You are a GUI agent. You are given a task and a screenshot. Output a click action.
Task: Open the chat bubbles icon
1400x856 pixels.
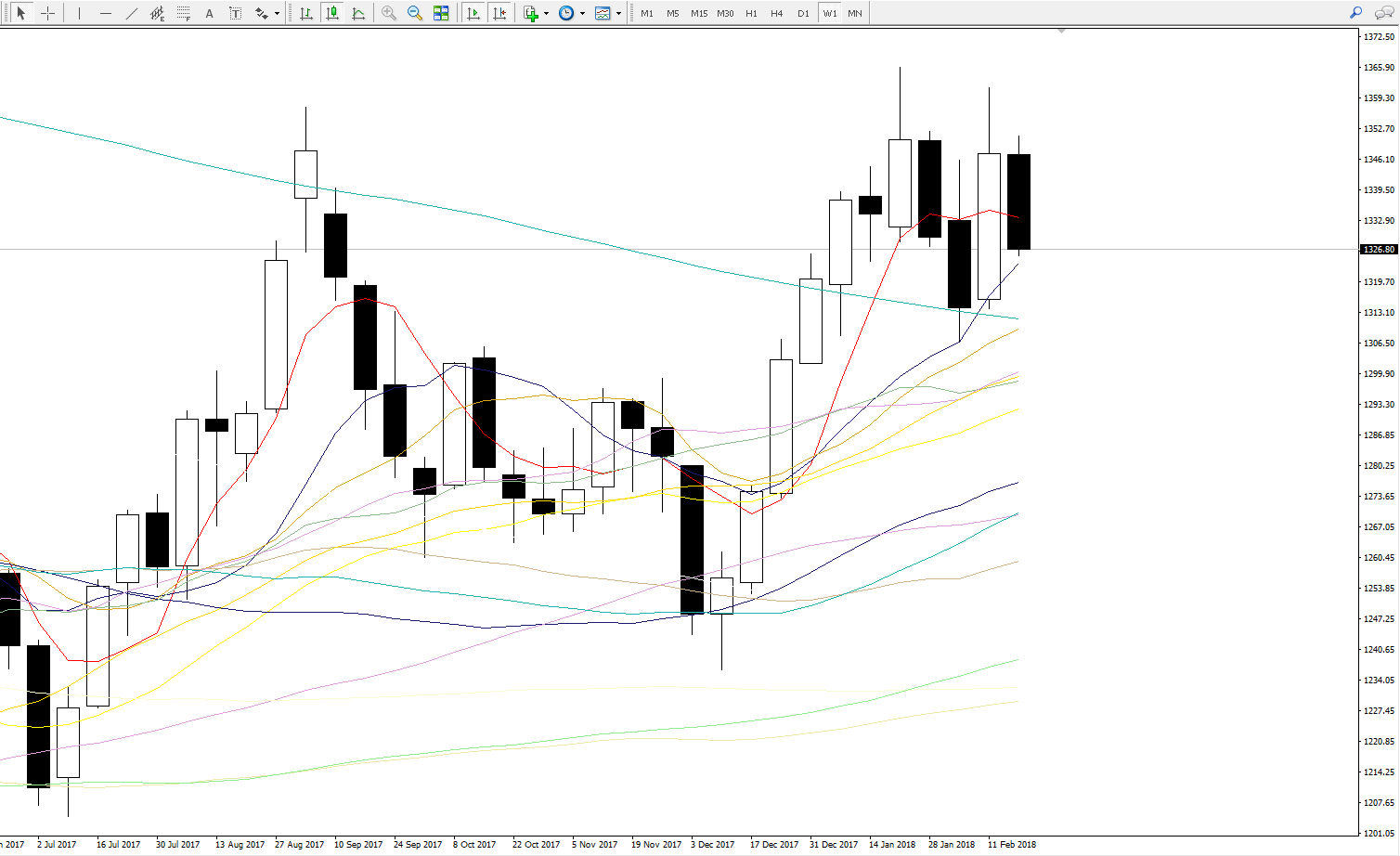click(x=1383, y=13)
